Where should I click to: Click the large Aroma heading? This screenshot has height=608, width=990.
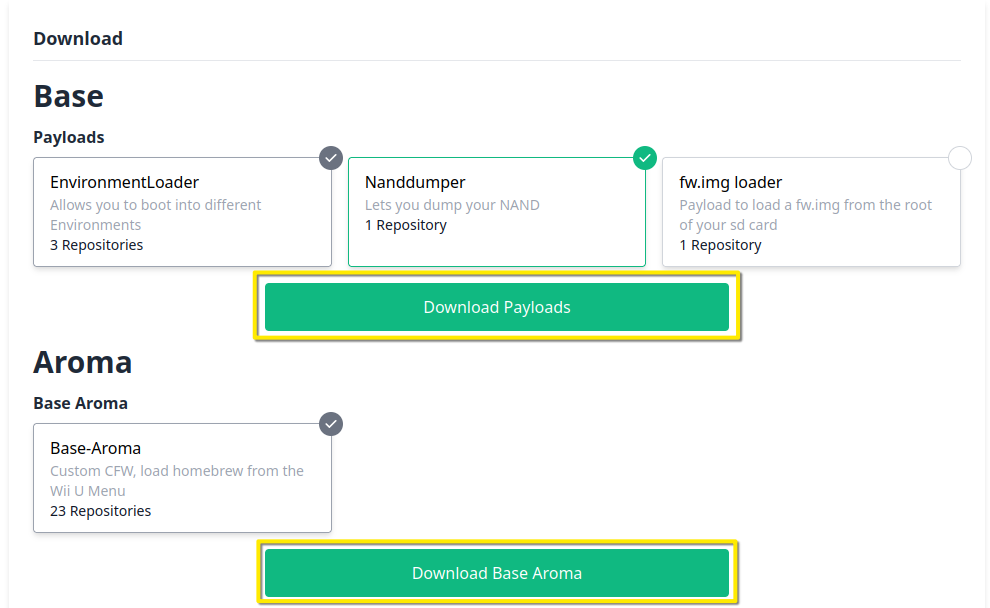[82, 362]
